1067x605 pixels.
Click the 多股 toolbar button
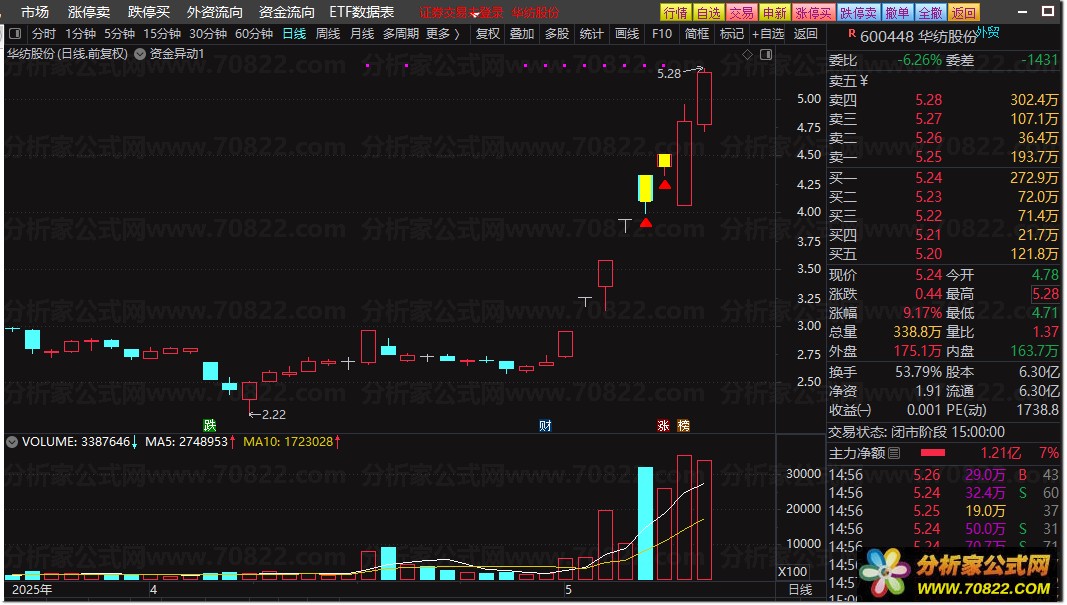[557, 33]
